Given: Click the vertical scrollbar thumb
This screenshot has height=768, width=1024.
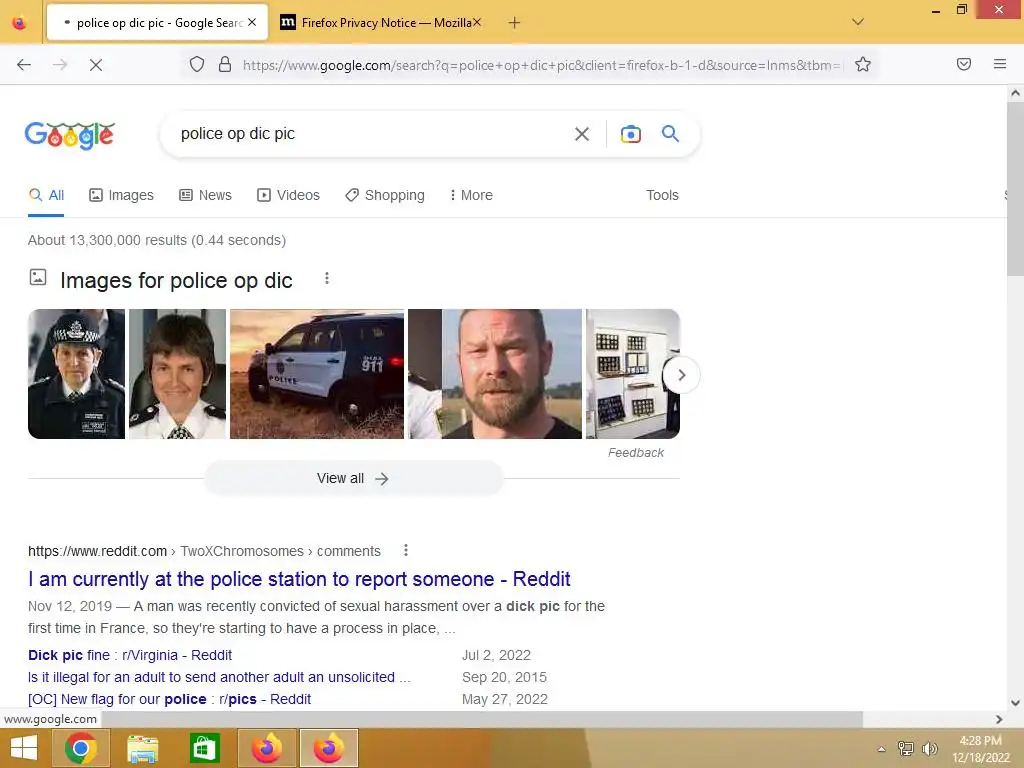Looking at the screenshot, I should pos(1015,189).
